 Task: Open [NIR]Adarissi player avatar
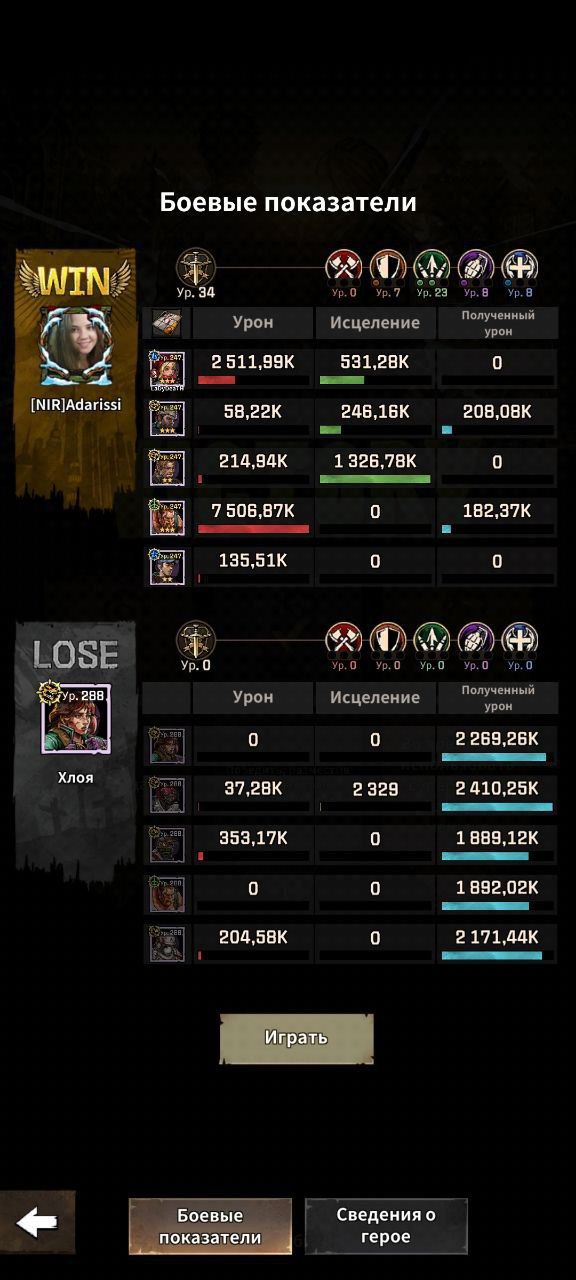click(x=76, y=346)
